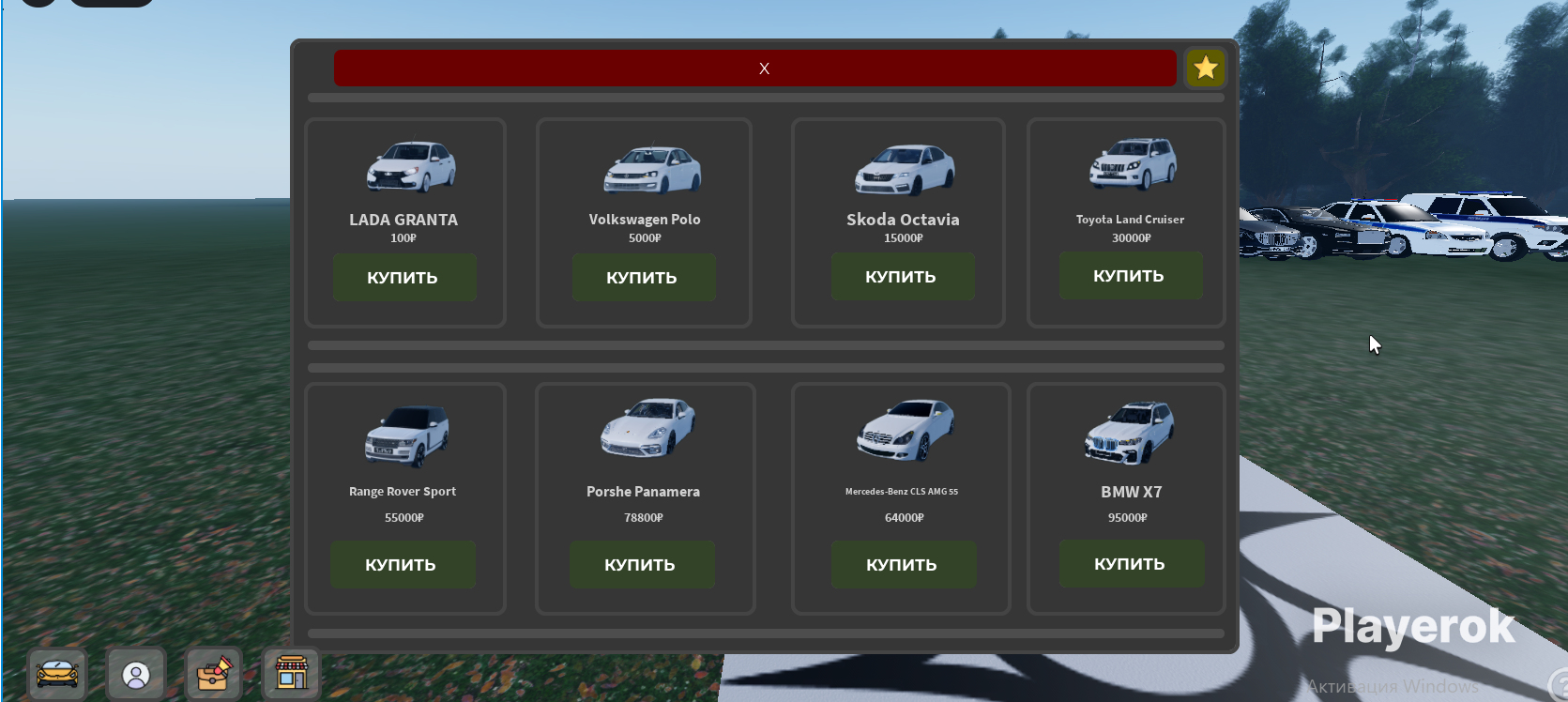Click the Range Rover Sport name label
The width and height of the screenshot is (1568, 702).
403,492
